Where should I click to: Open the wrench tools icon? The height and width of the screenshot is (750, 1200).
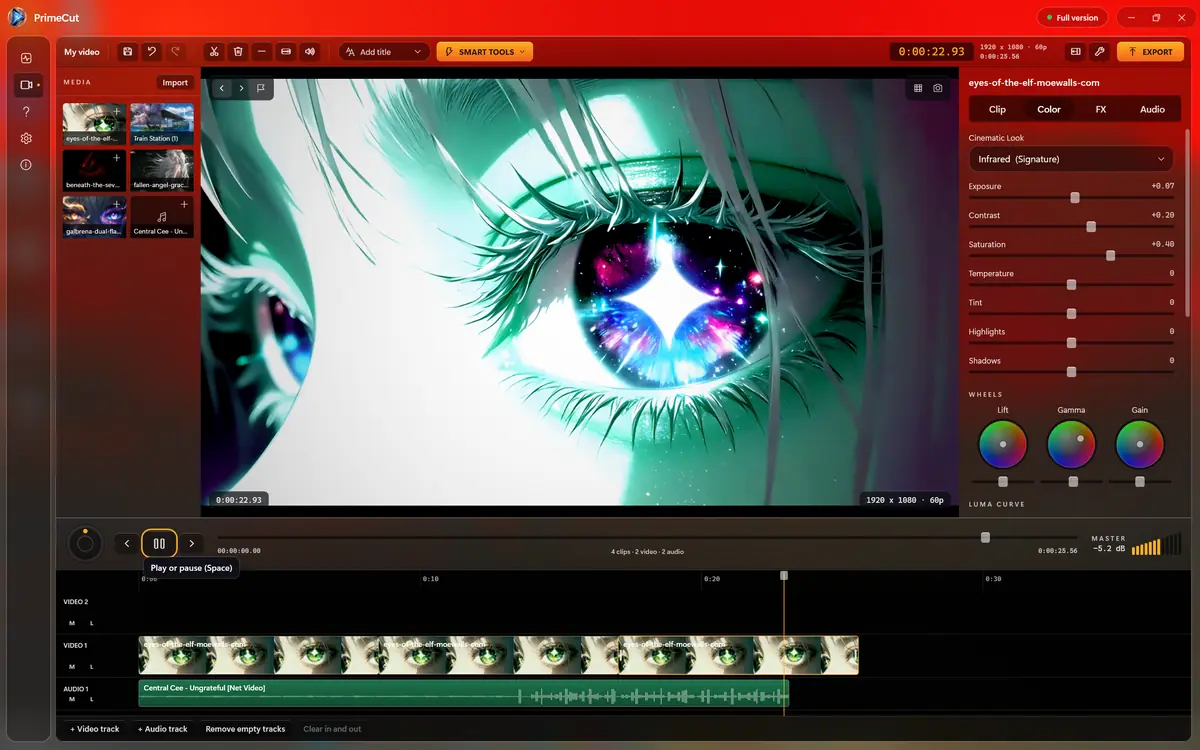[x=1100, y=52]
